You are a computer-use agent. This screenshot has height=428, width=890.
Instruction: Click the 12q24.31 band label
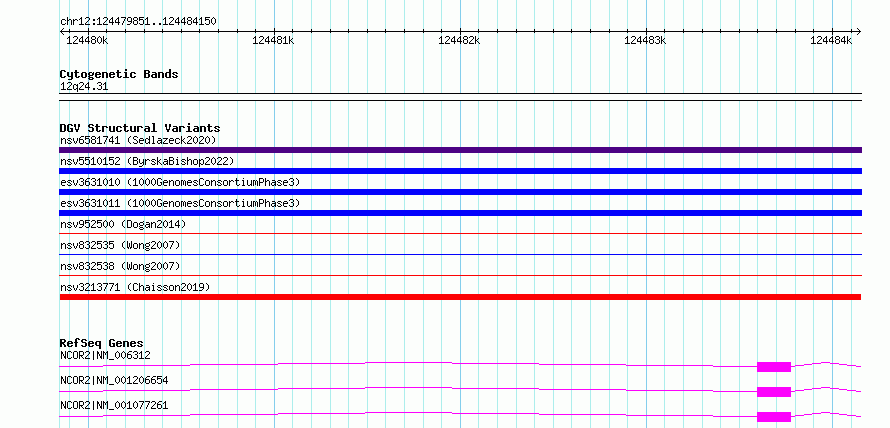click(84, 87)
